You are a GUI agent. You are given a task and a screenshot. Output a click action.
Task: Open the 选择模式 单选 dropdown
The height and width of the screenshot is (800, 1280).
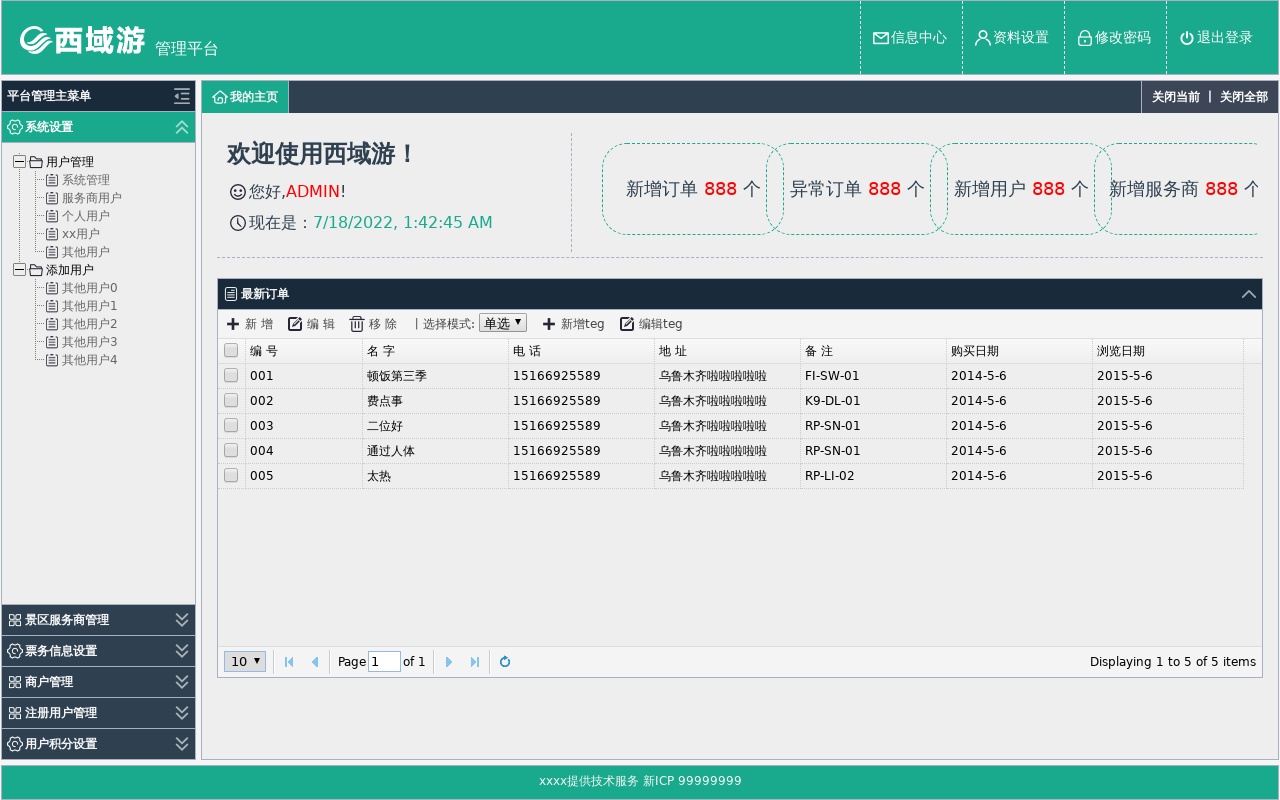tap(502, 323)
